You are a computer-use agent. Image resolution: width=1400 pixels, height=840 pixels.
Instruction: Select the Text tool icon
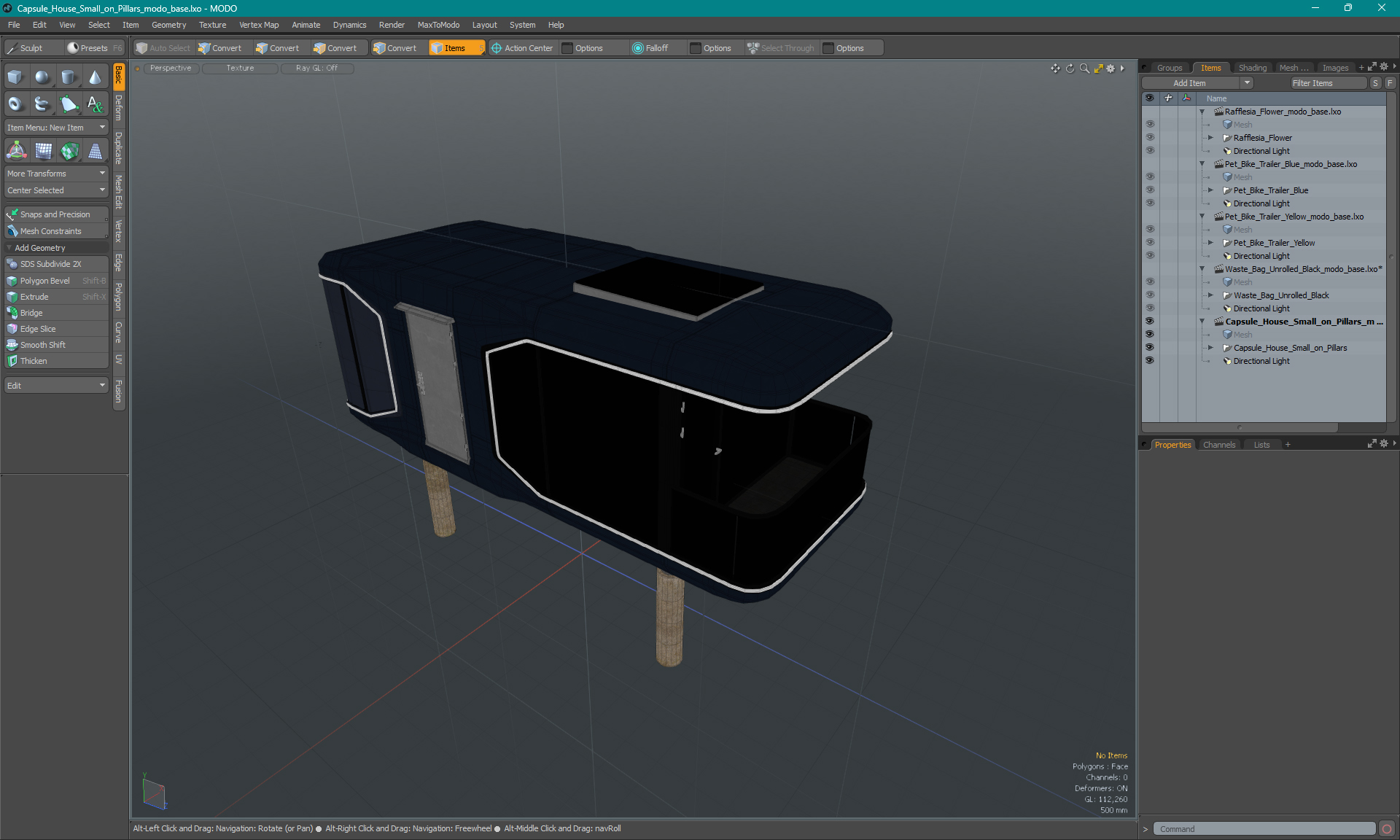click(x=95, y=104)
